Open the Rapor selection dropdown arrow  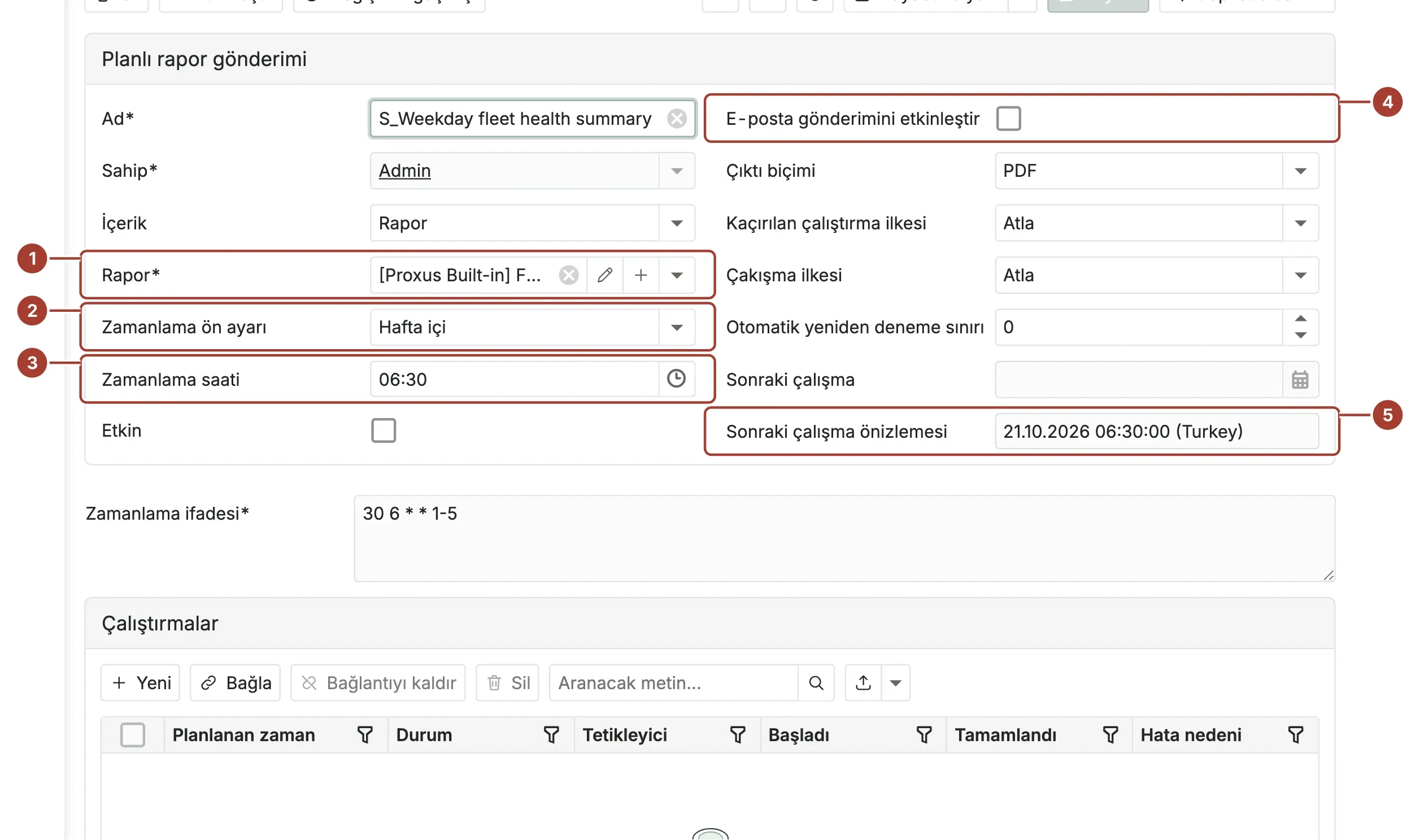(676, 275)
